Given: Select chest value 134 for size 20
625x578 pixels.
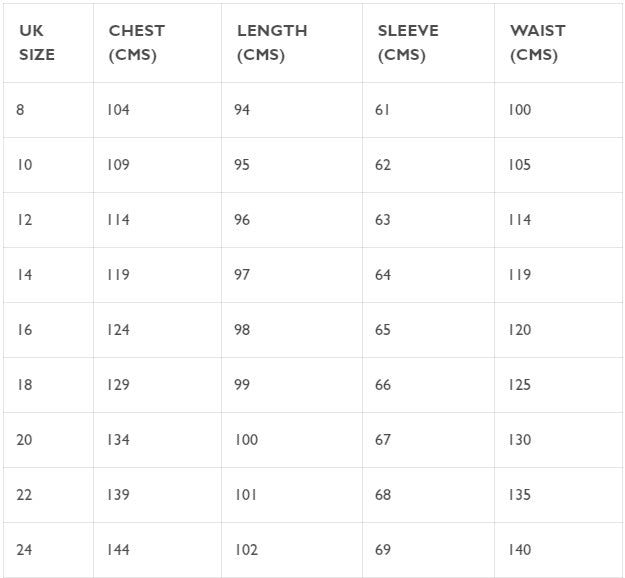Looking at the screenshot, I should tap(118, 440).
